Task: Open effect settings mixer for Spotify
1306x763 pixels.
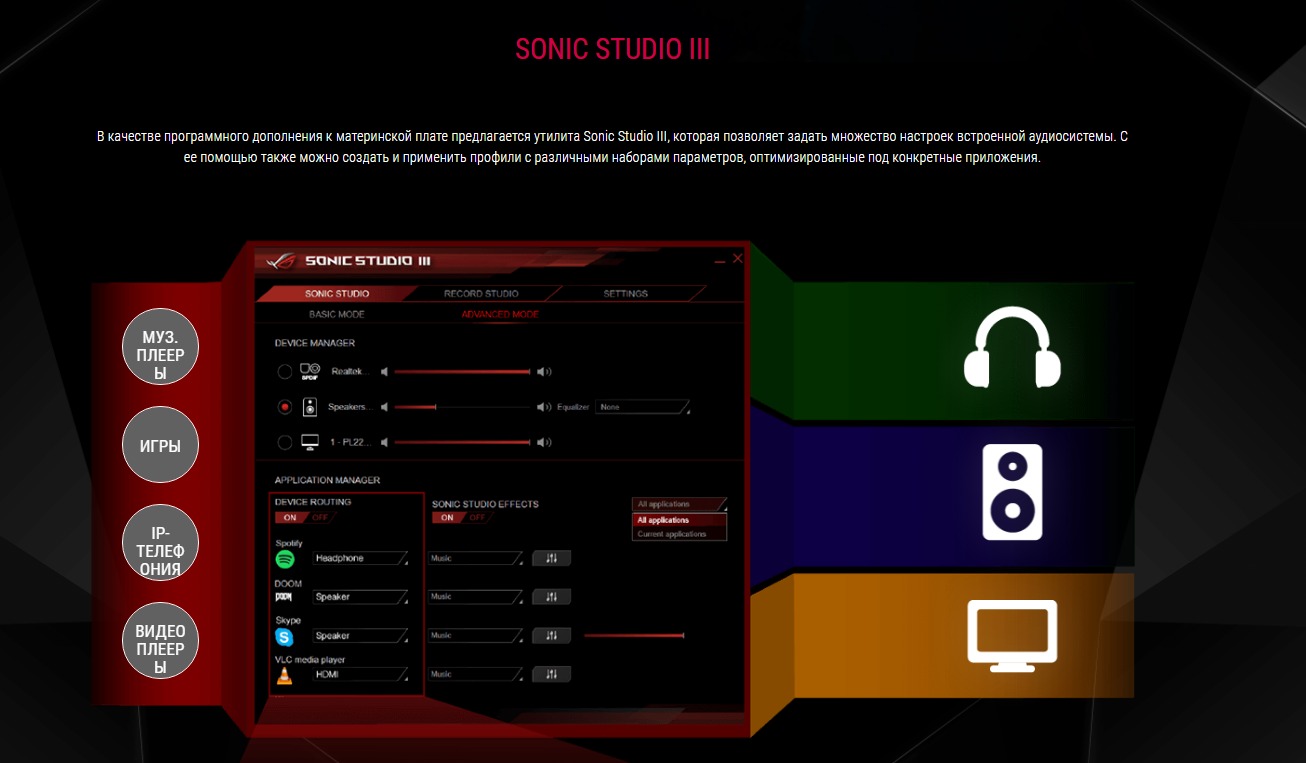Action: point(551,558)
